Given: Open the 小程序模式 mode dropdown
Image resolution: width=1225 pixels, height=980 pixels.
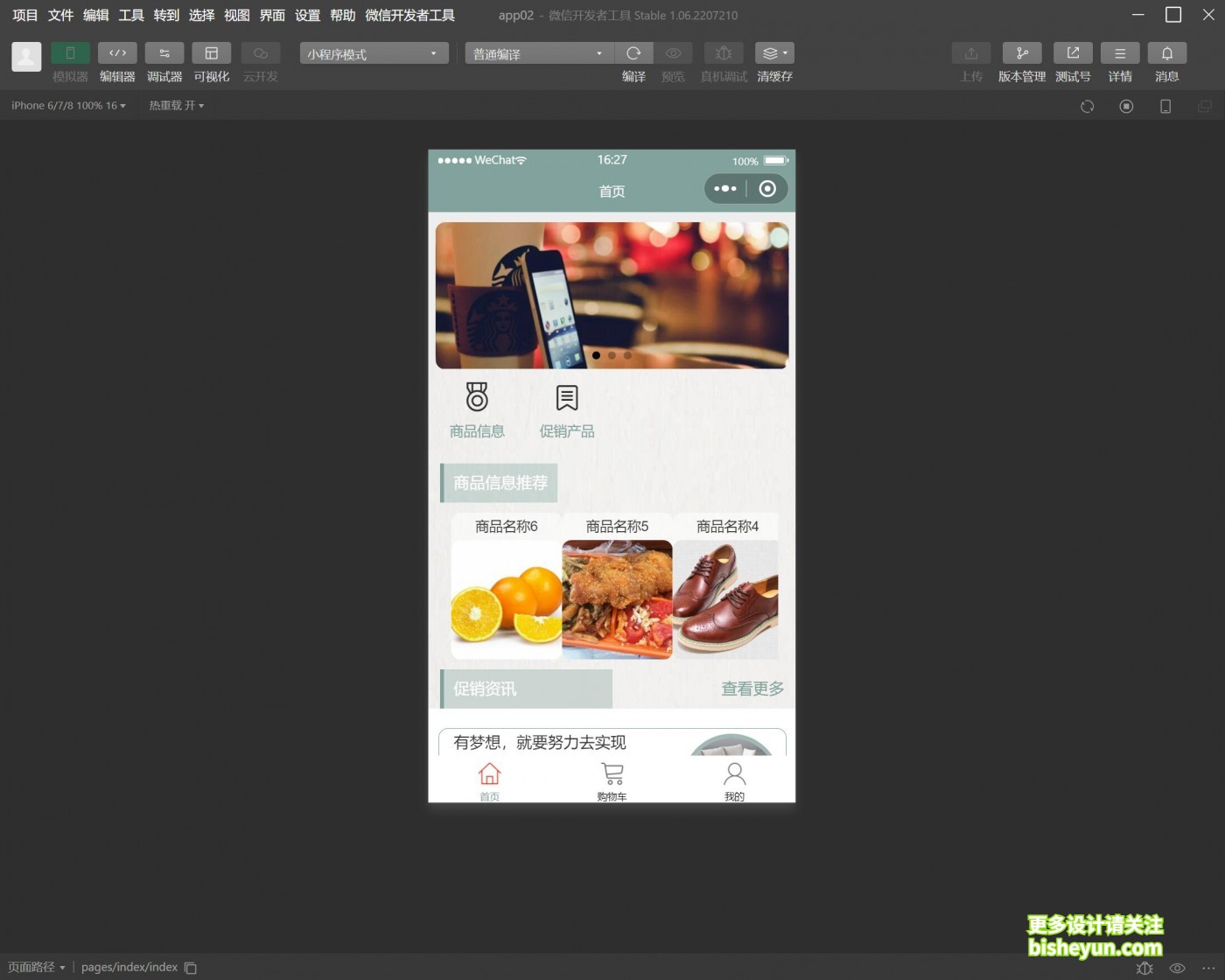Looking at the screenshot, I should click(374, 53).
